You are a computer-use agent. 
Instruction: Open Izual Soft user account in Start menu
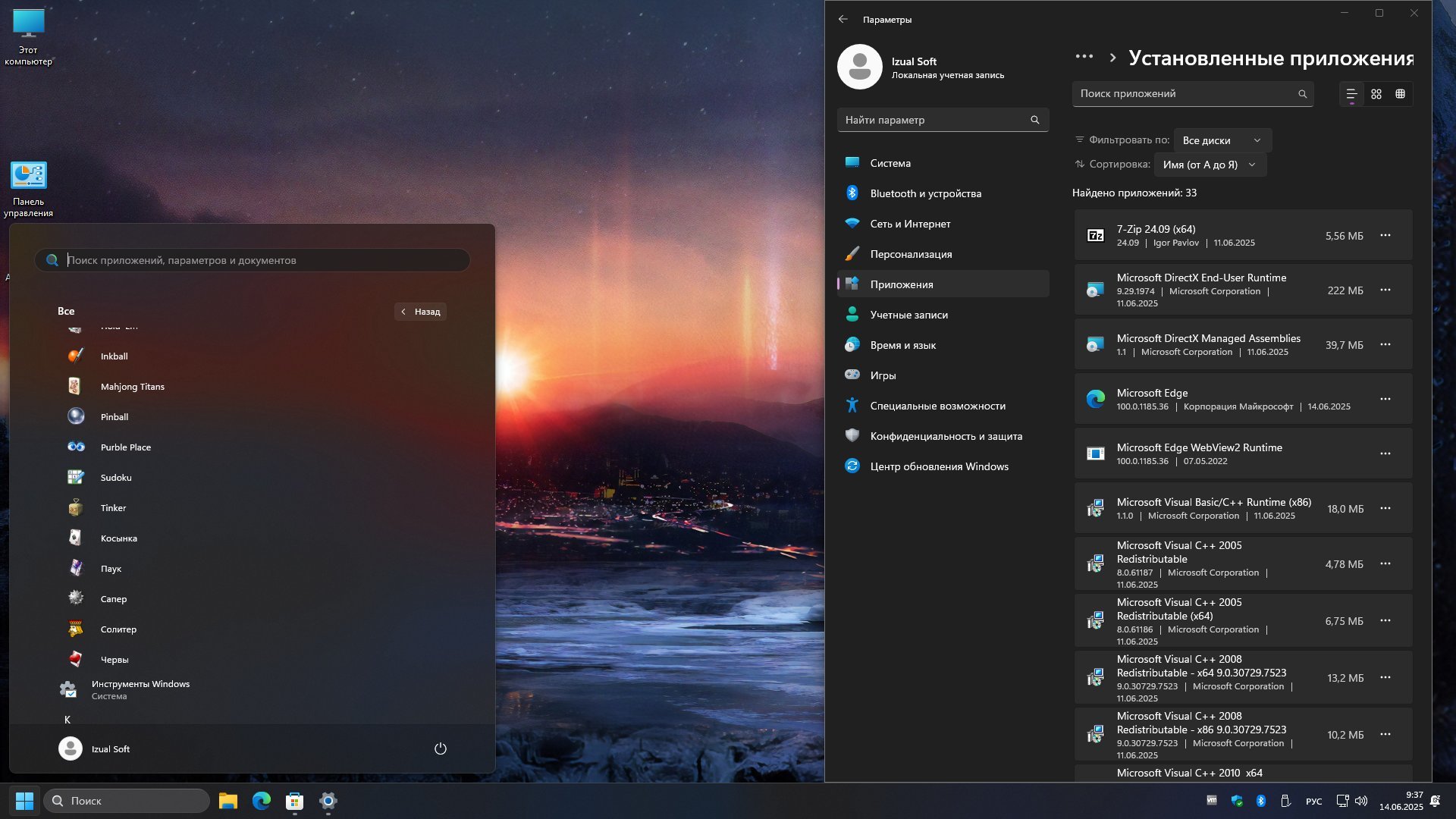click(x=95, y=748)
